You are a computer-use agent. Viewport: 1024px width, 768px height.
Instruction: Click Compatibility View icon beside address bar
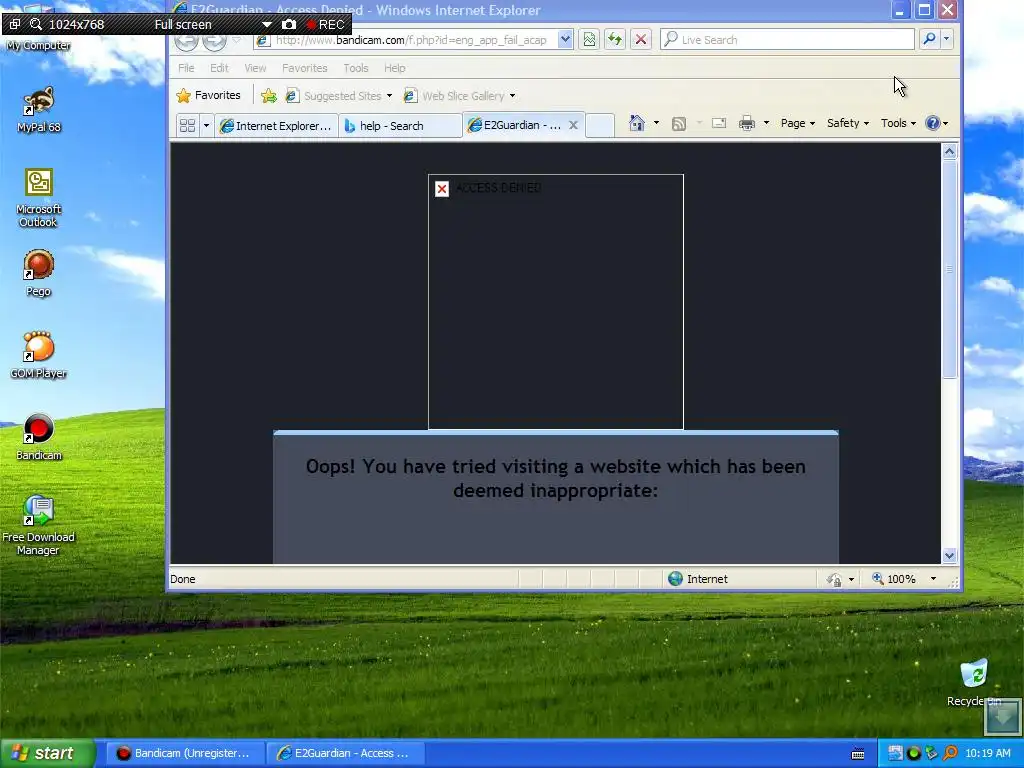coord(589,40)
